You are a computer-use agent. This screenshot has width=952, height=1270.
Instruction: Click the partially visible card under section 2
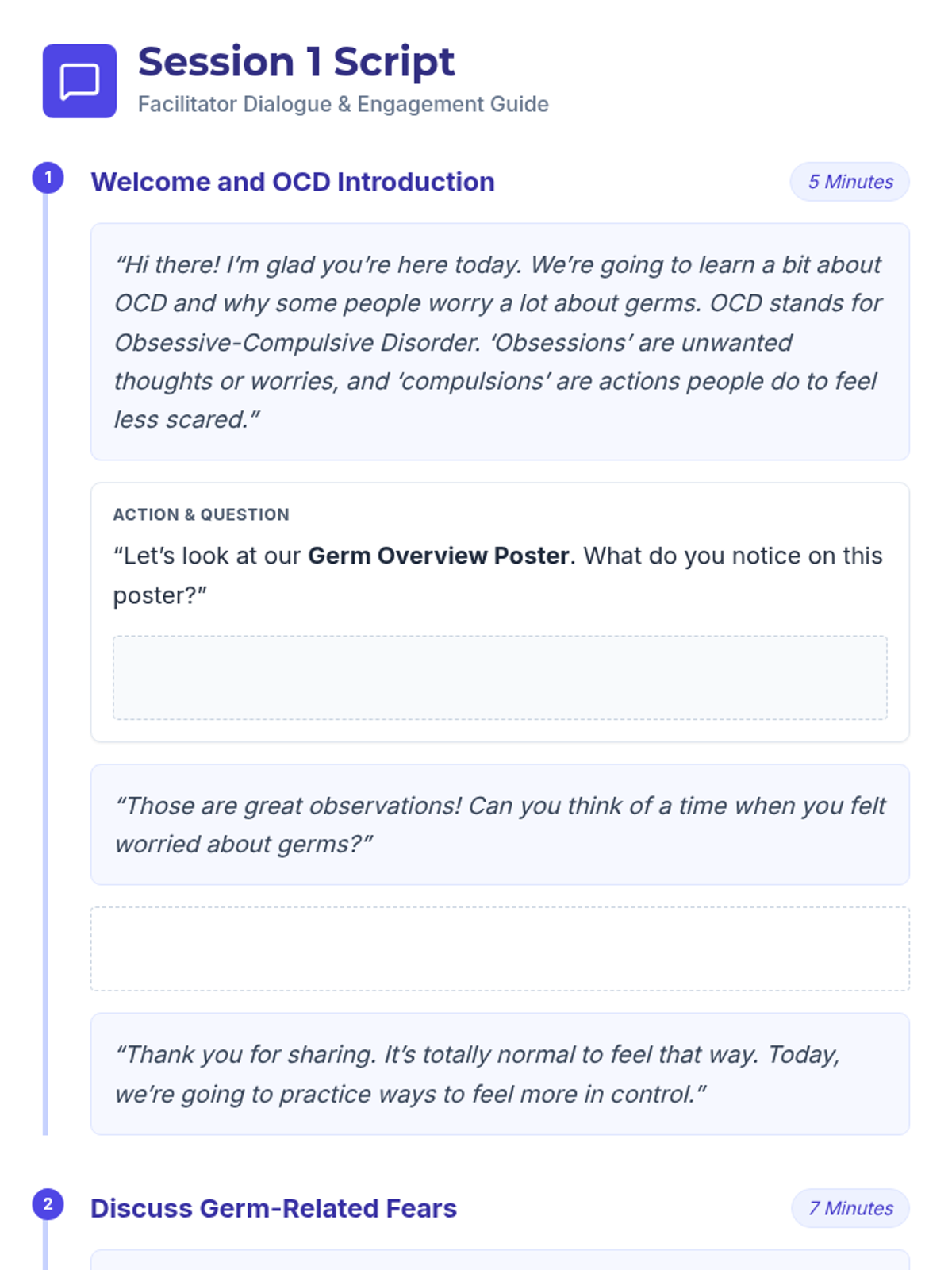[x=500, y=1260]
